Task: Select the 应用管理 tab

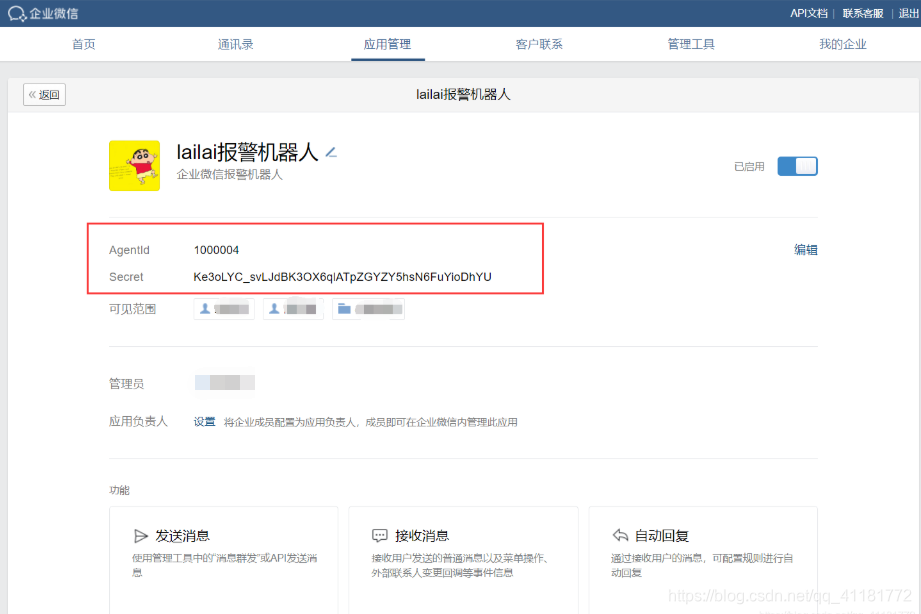Action: click(x=388, y=44)
